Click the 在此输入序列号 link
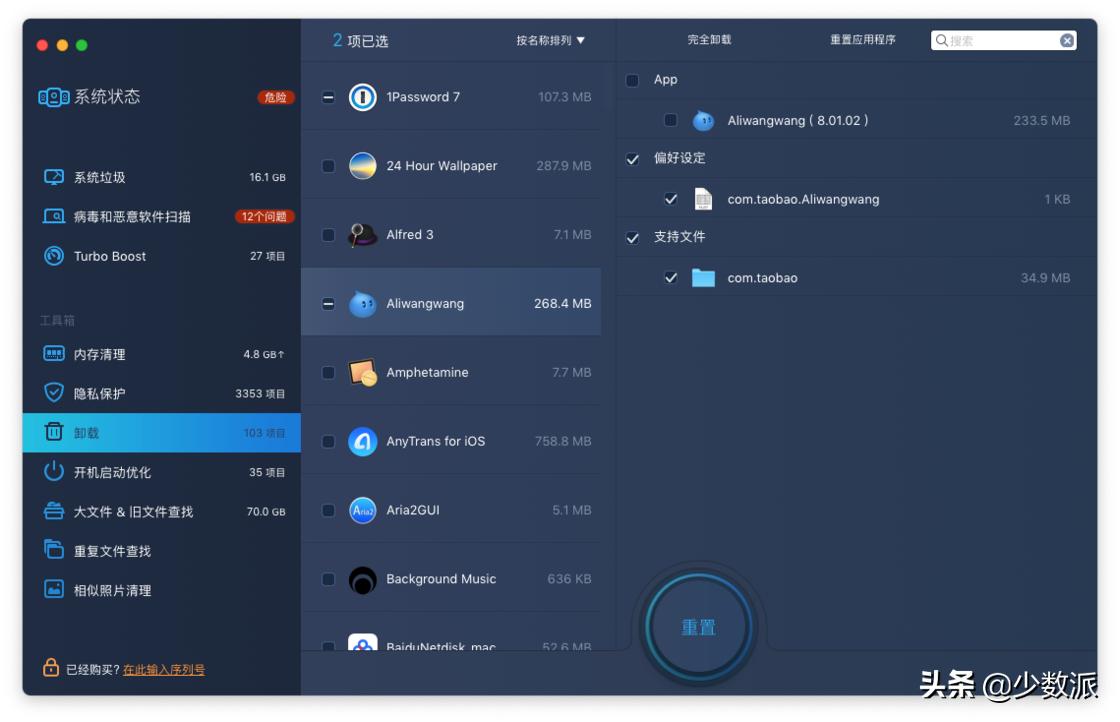Screen dimensions: 1120x722 (164, 669)
